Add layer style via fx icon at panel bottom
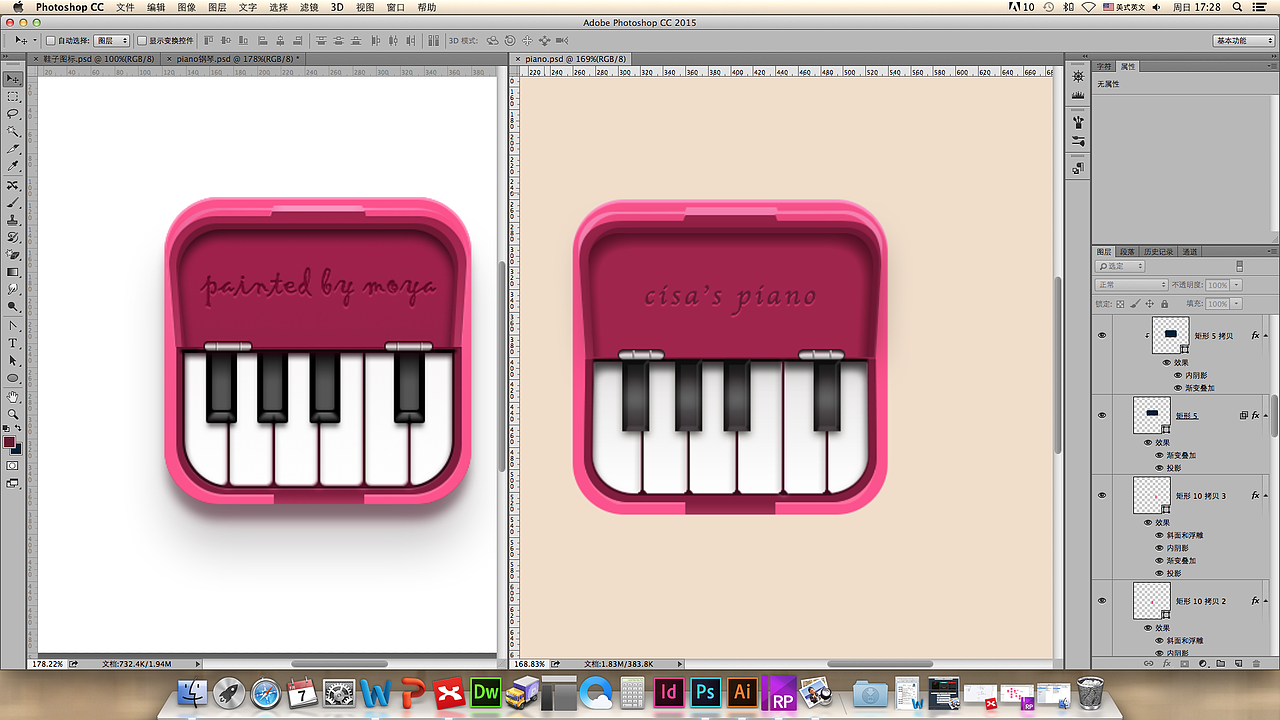Screen dimensions: 1280x720 tap(1166, 663)
